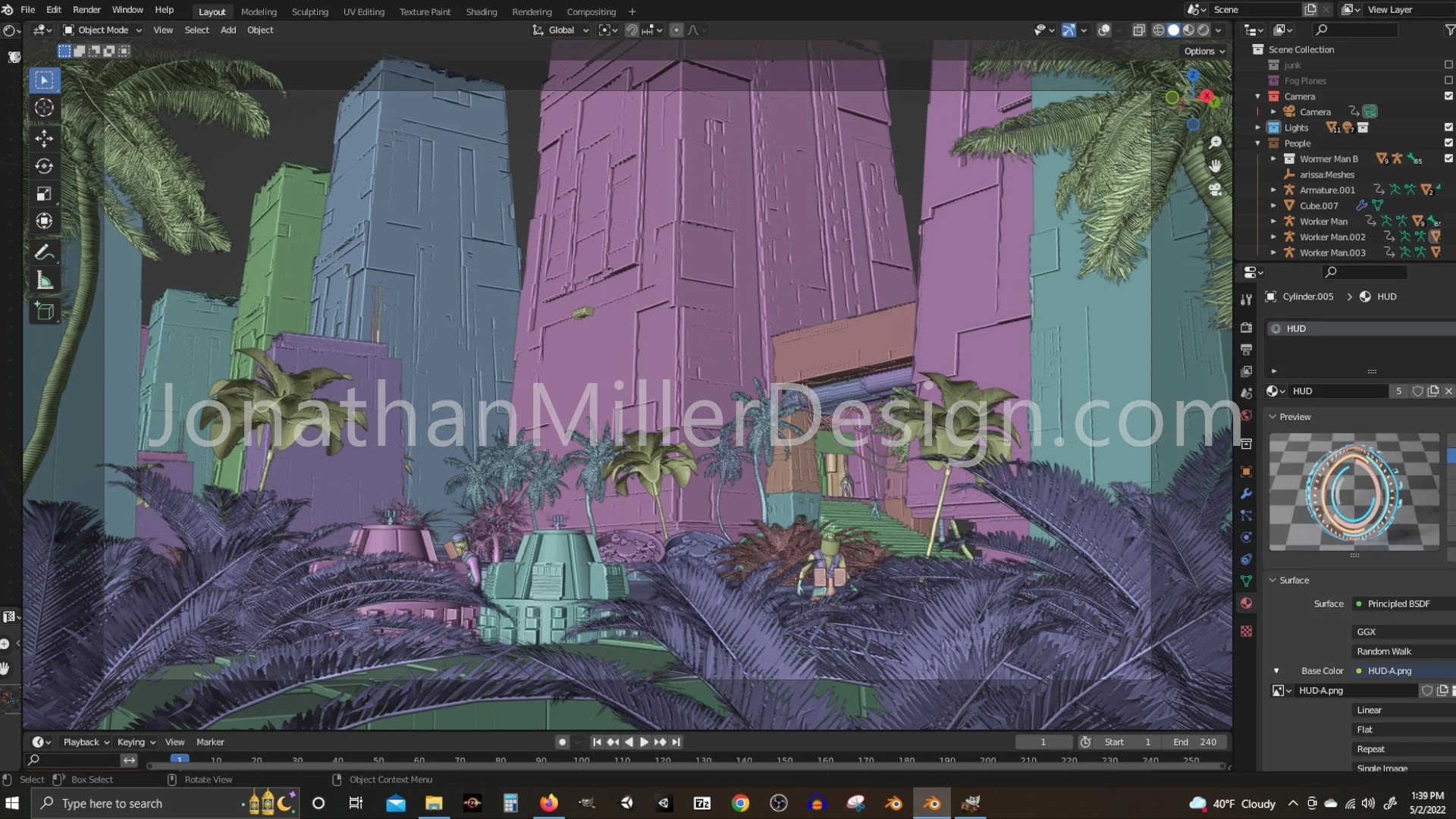Select the 3D Cursor tool
Image resolution: width=1456 pixels, height=819 pixels.
44,108
